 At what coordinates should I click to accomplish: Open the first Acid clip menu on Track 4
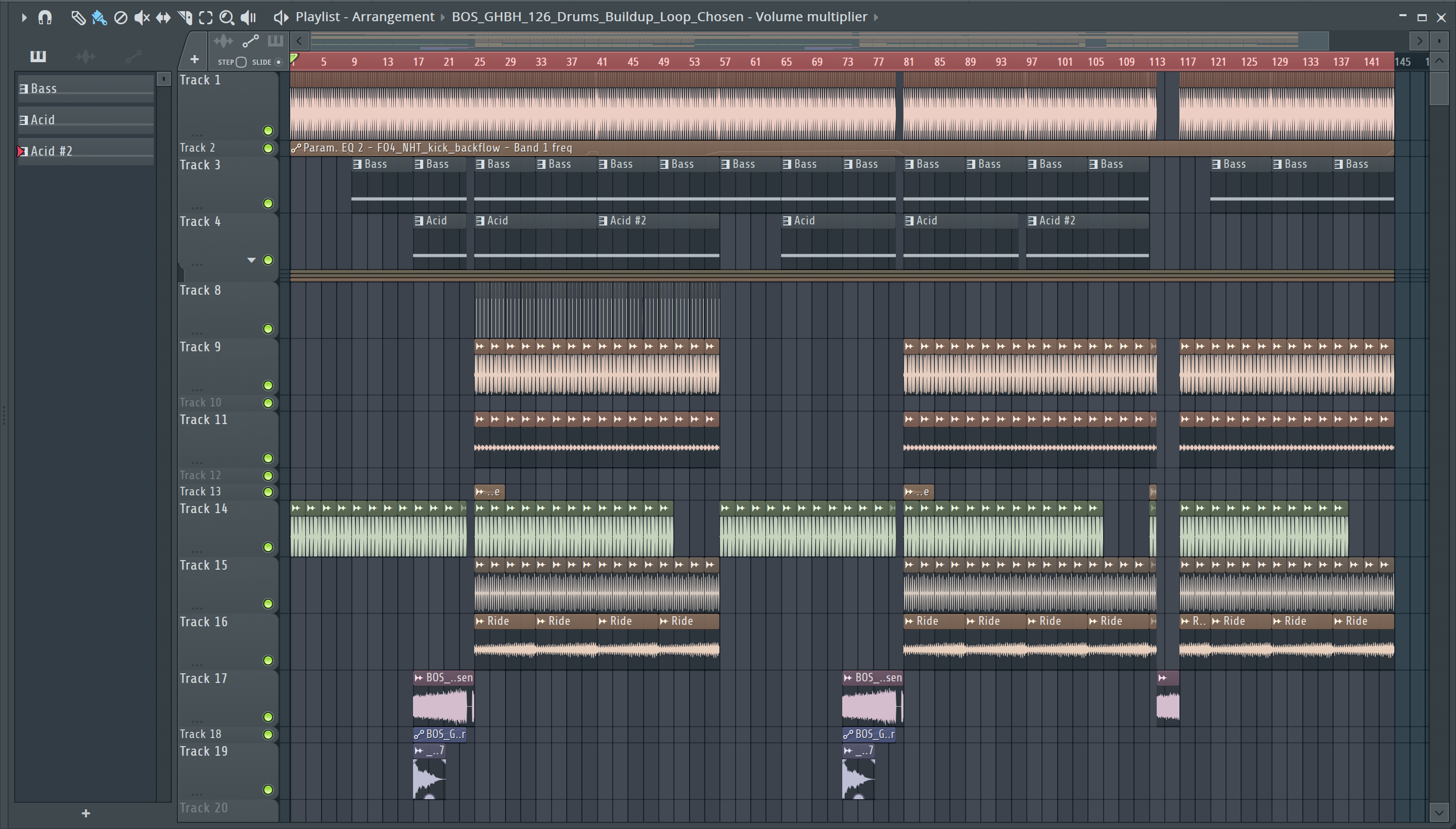pos(419,220)
